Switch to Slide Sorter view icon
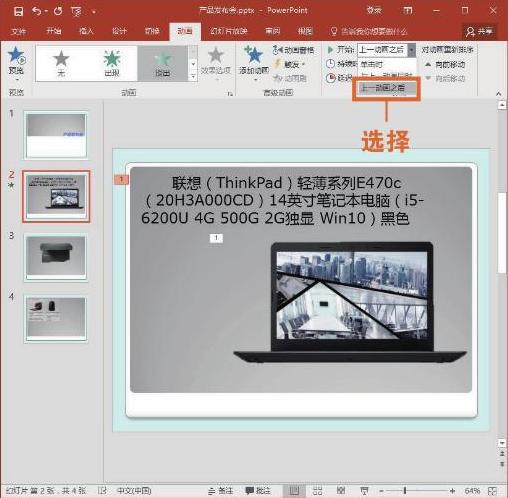 [317, 491]
